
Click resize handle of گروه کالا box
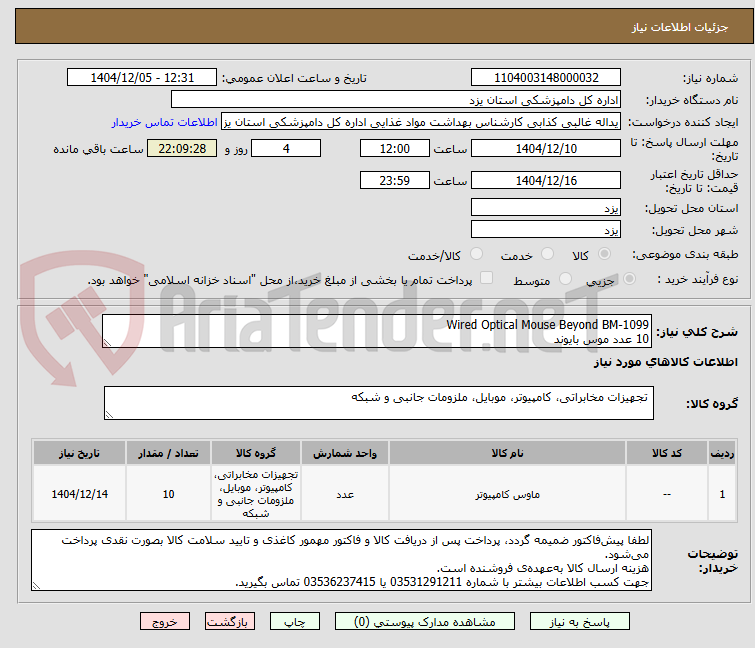tap(109, 415)
